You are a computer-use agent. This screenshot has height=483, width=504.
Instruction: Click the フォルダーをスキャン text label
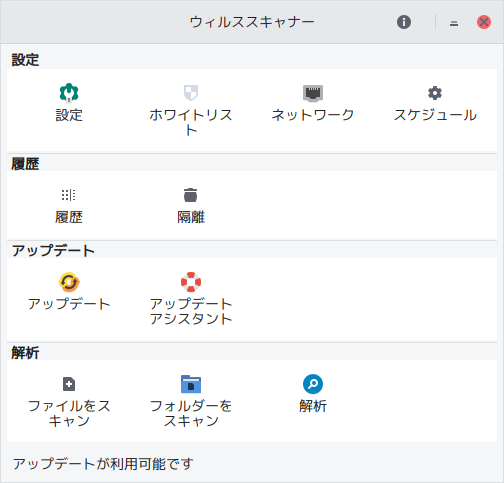pos(191,413)
